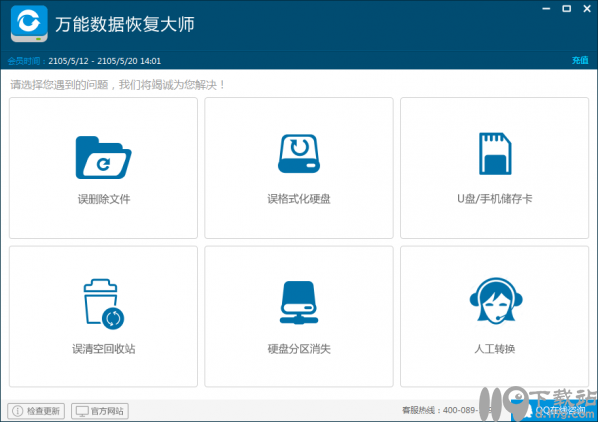The height and width of the screenshot is (422, 598).
Task: Click the 误删除文件 folder recovery icon
Action: (x=103, y=157)
